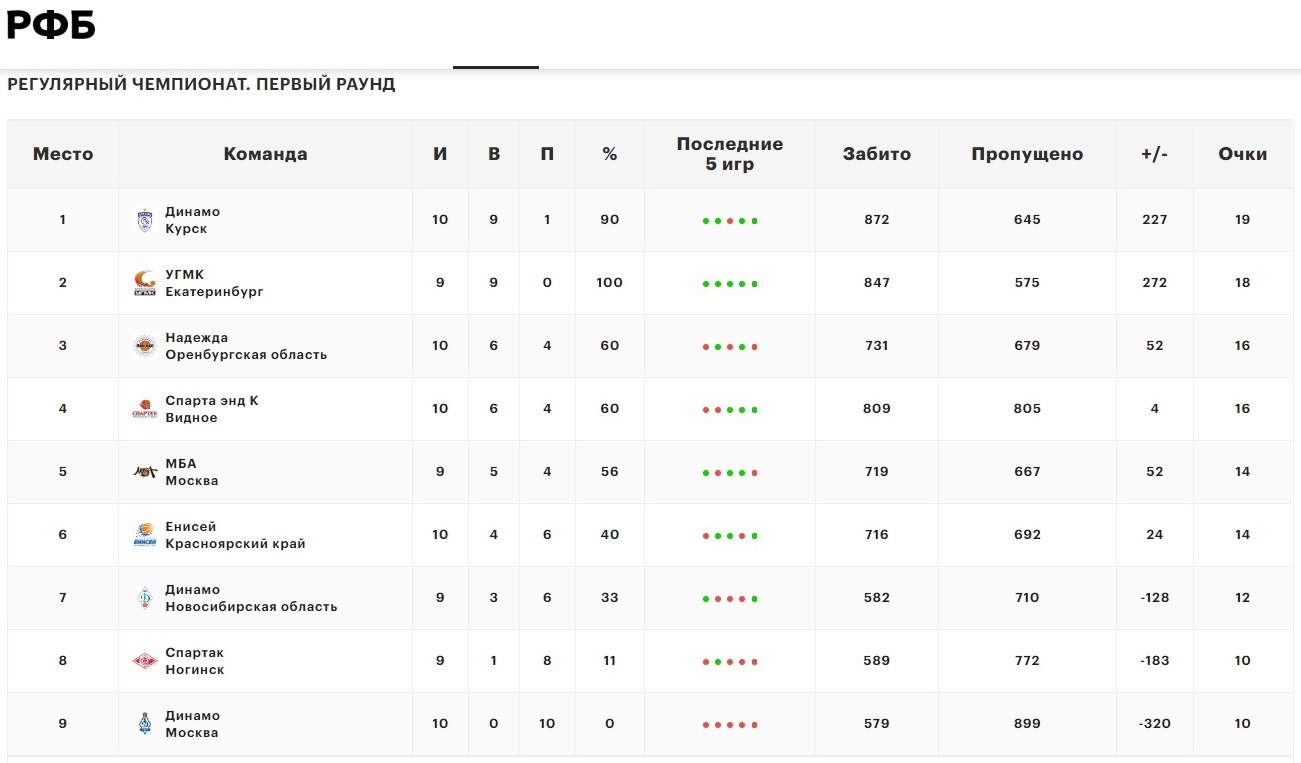The image size is (1301, 763).
Task: Click the И games column header
Action: [x=440, y=154]
